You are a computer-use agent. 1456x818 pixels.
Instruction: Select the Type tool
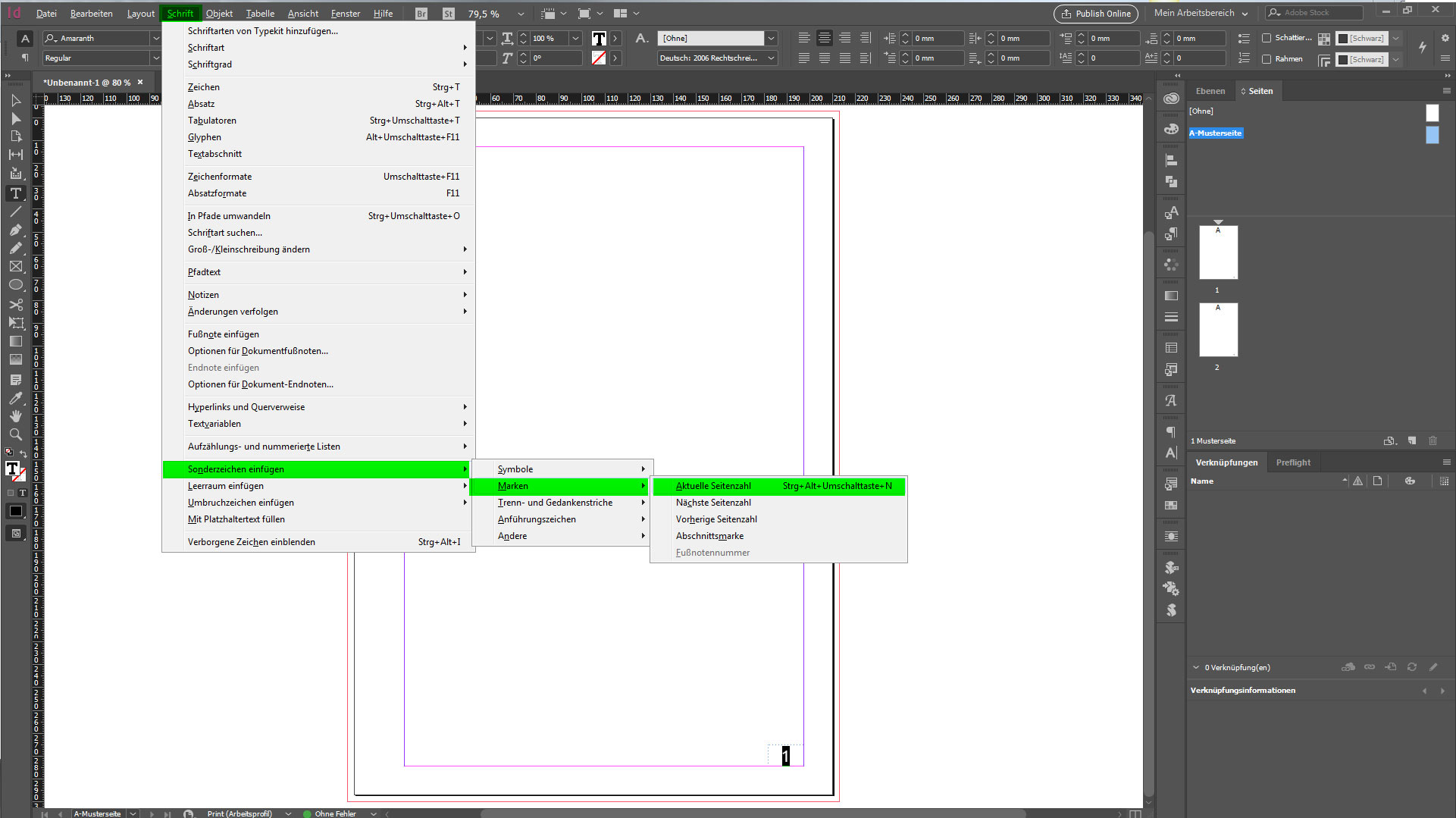tap(15, 193)
